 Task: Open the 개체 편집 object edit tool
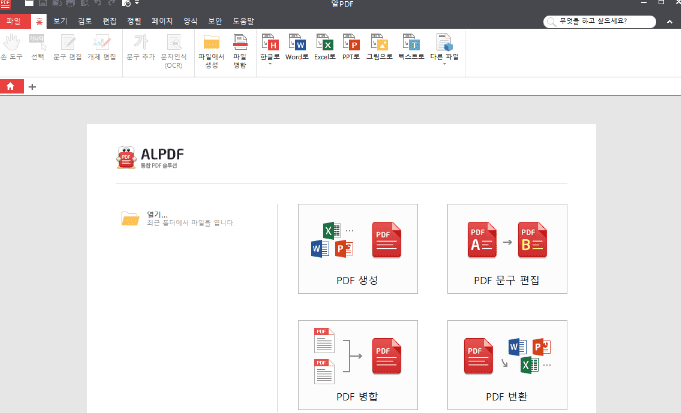point(102,47)
